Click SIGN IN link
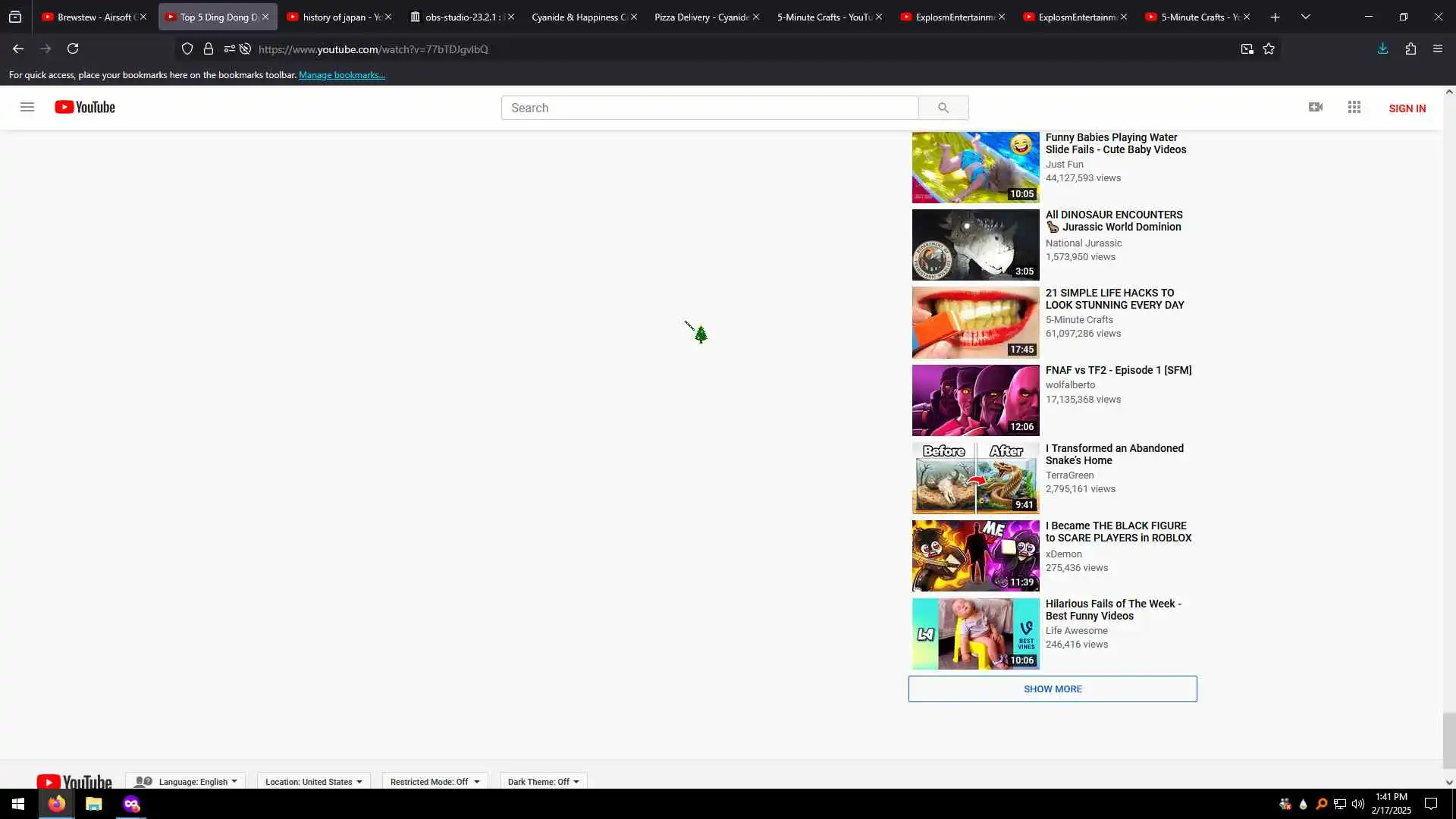This screenshot has height=819, width=1456. pyautogui.click(x=1407, y=108)
